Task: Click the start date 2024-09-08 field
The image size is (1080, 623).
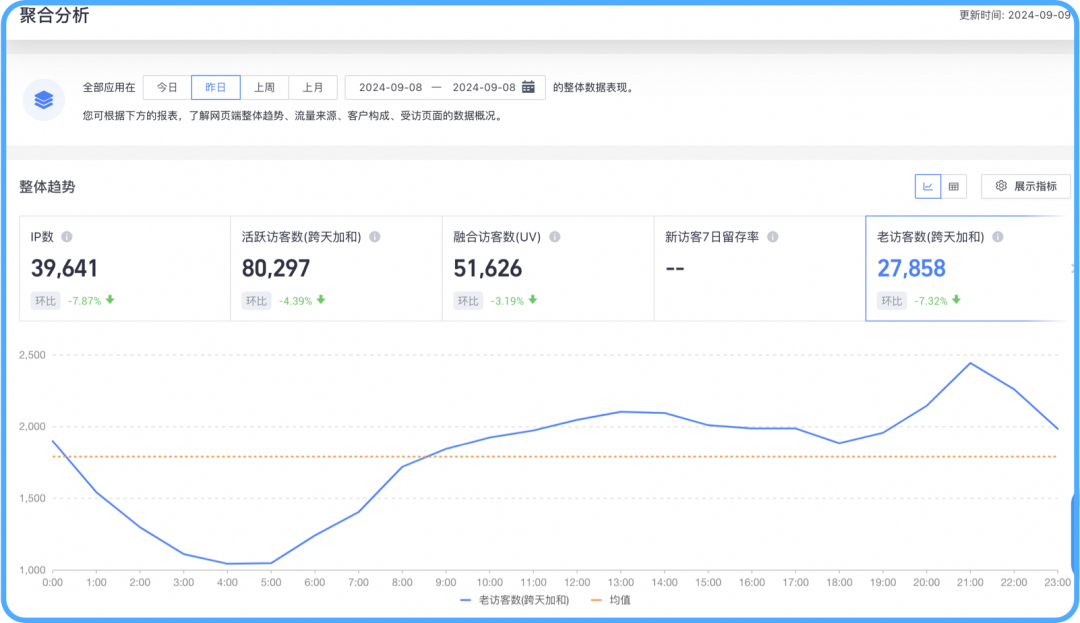Action: coord(391,87)
